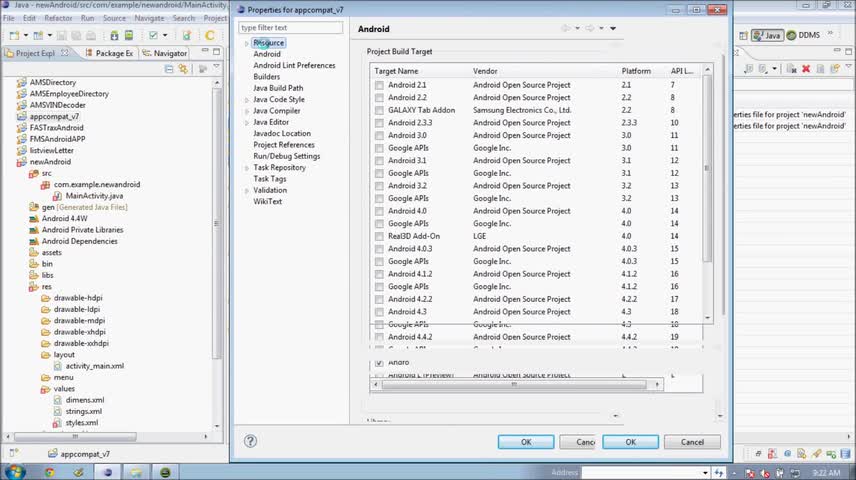Check the Android 4.4.2 build target

click(x=379, y=337)
